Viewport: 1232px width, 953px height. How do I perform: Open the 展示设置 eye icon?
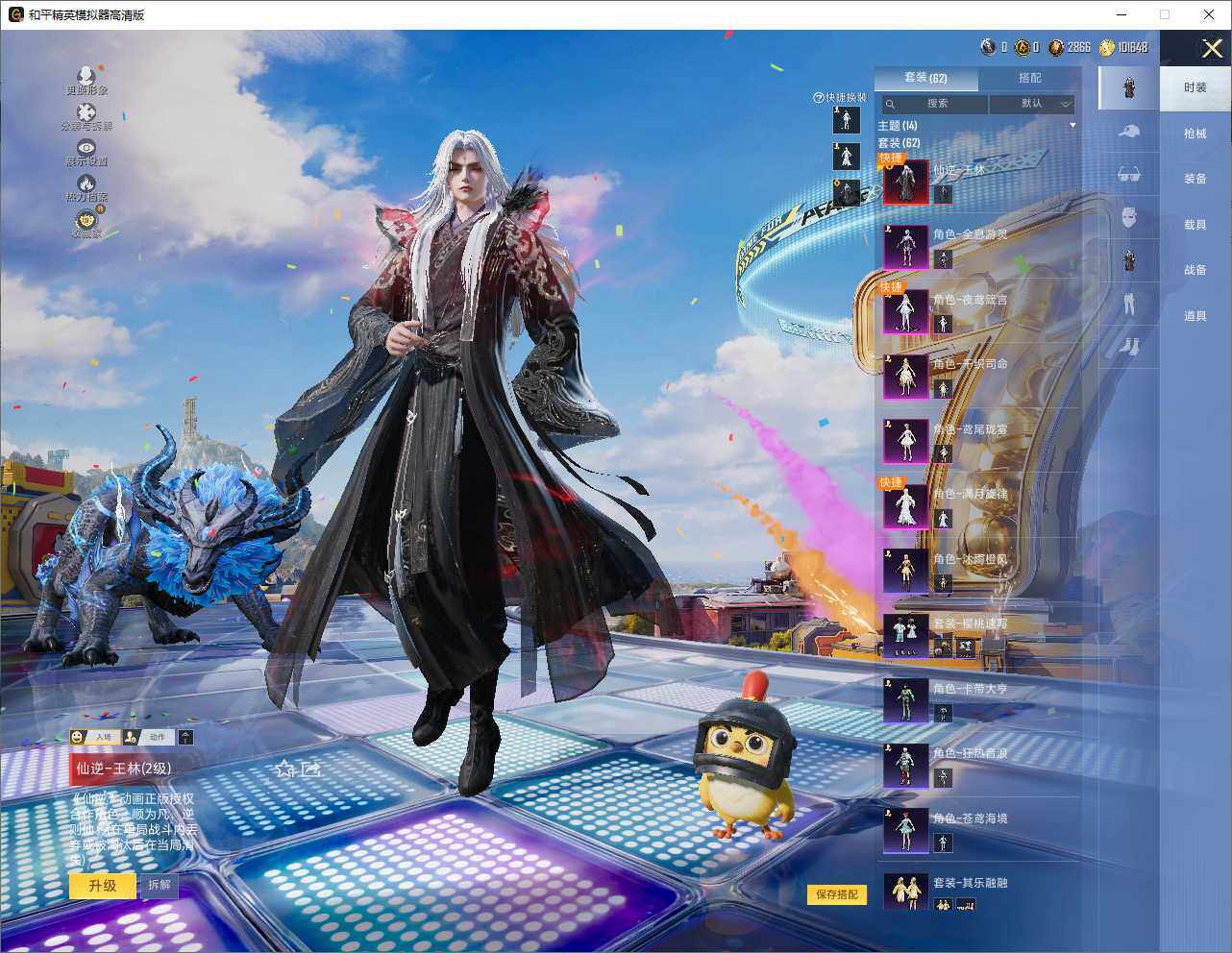[86, 148]
